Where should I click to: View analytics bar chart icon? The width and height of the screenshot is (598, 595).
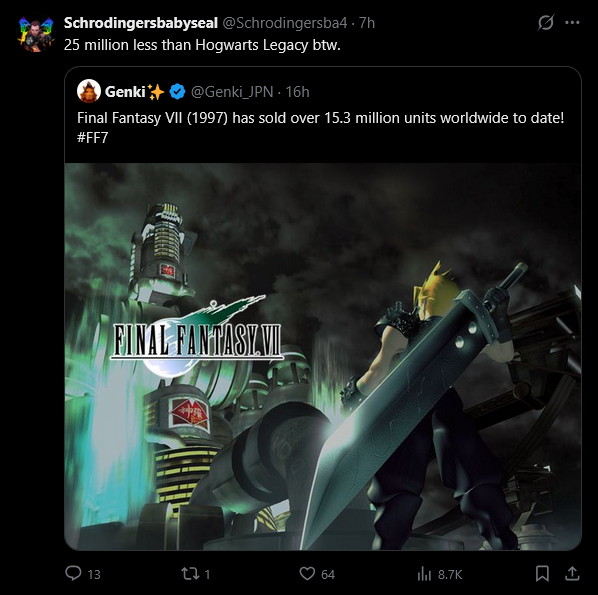click(x=424, y=573)
